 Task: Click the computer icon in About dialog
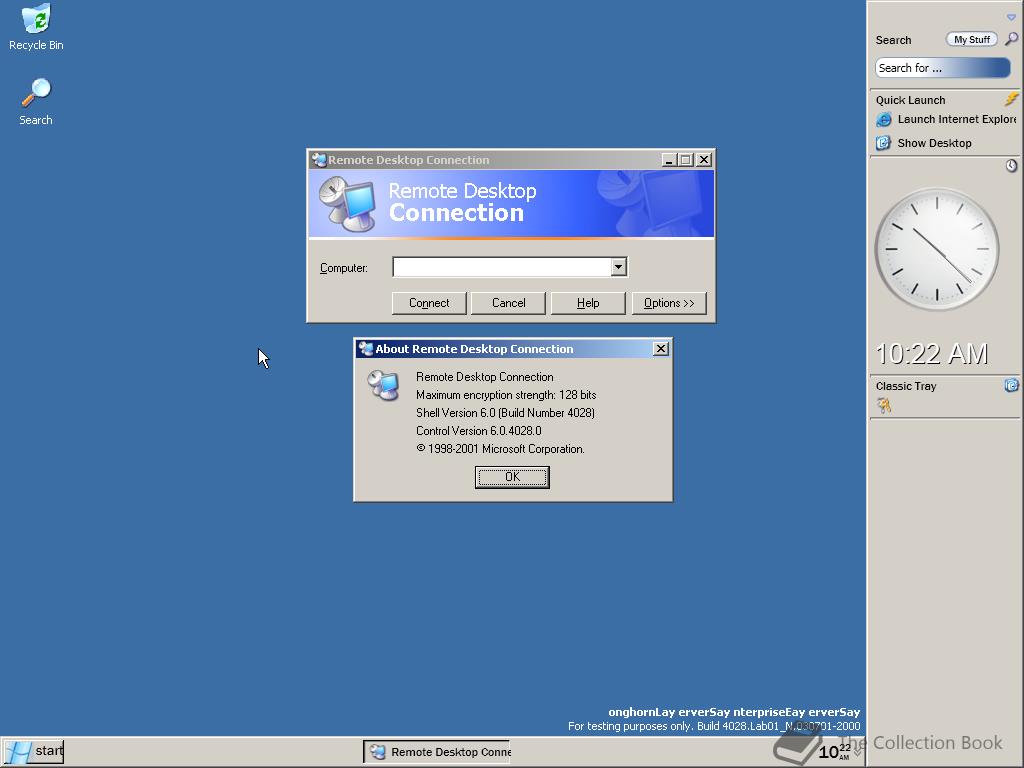[383, 385]
